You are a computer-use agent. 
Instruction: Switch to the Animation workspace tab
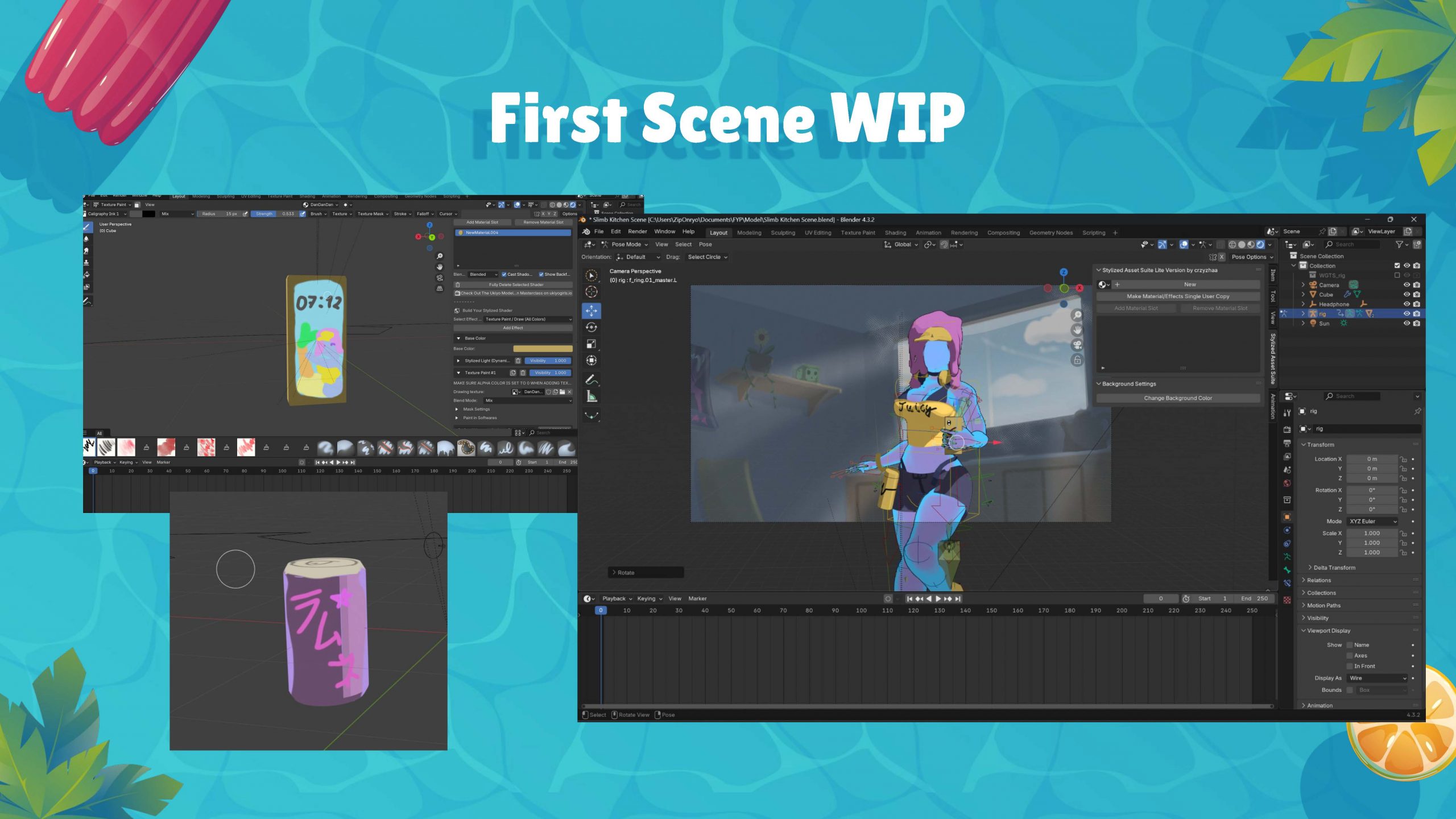click(x=928, y=233)
